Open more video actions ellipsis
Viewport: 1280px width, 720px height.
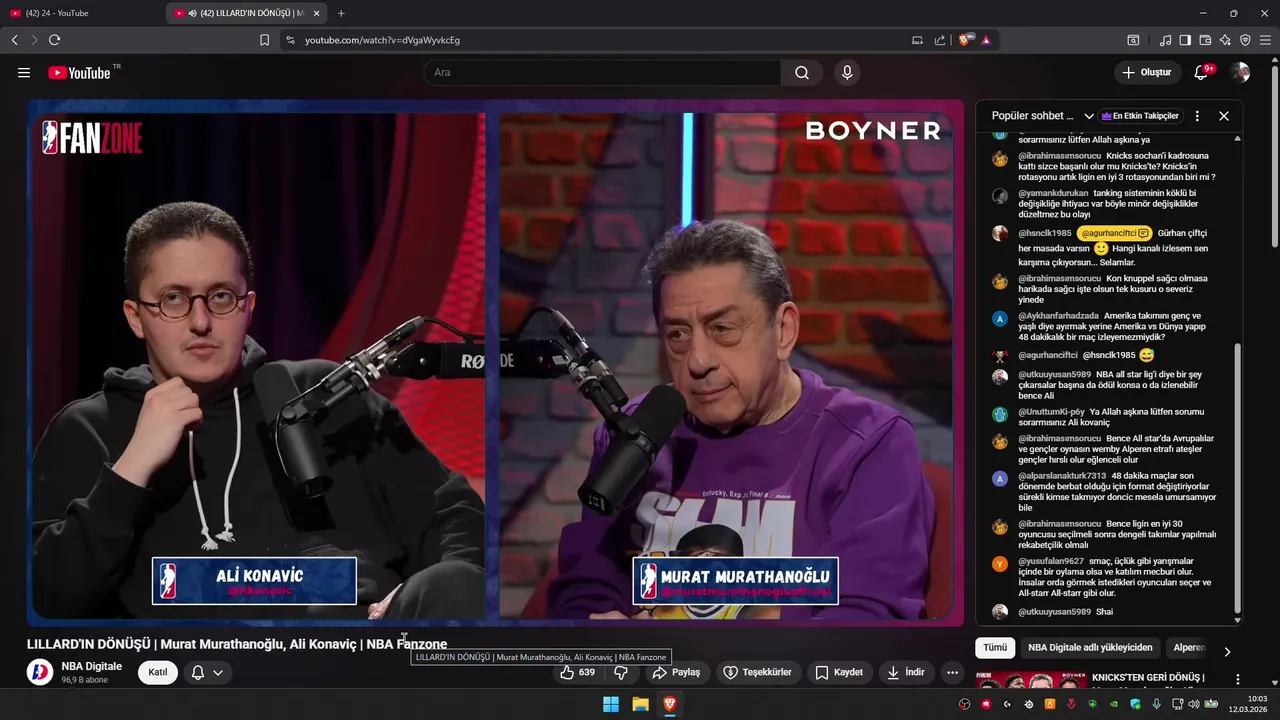[x=952, y=672]
